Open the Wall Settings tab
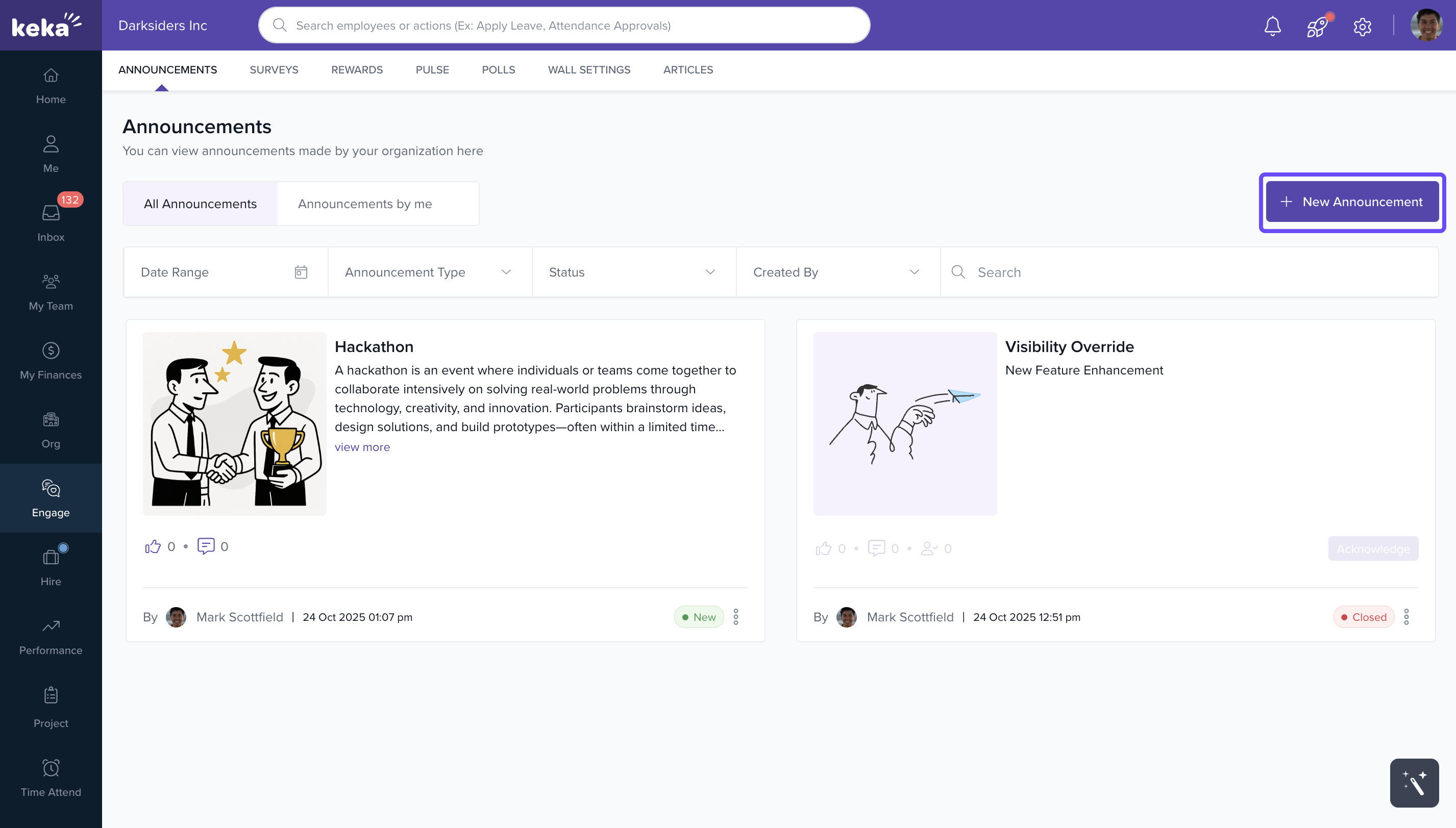The image size is (1456, 828). point(588,70)
